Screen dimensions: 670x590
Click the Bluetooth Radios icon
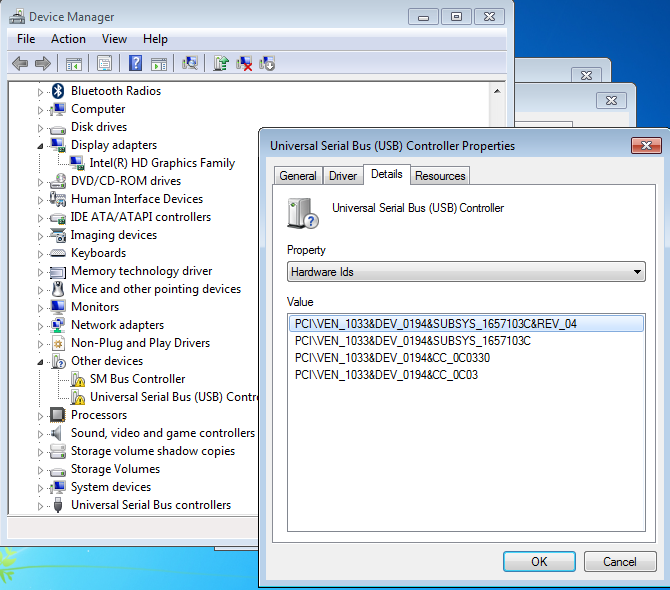58,91
